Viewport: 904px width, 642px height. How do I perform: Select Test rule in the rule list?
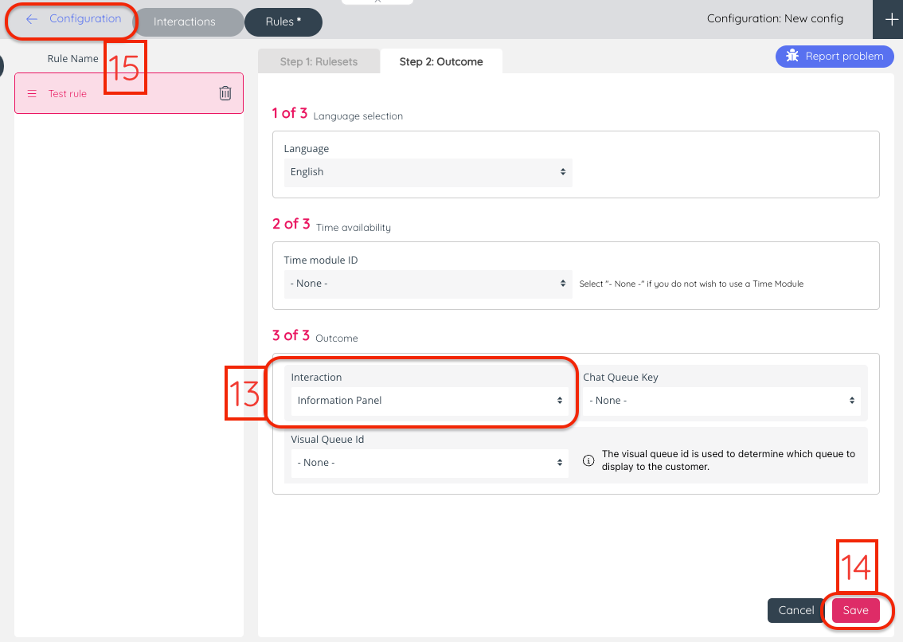tap(110, 93)
